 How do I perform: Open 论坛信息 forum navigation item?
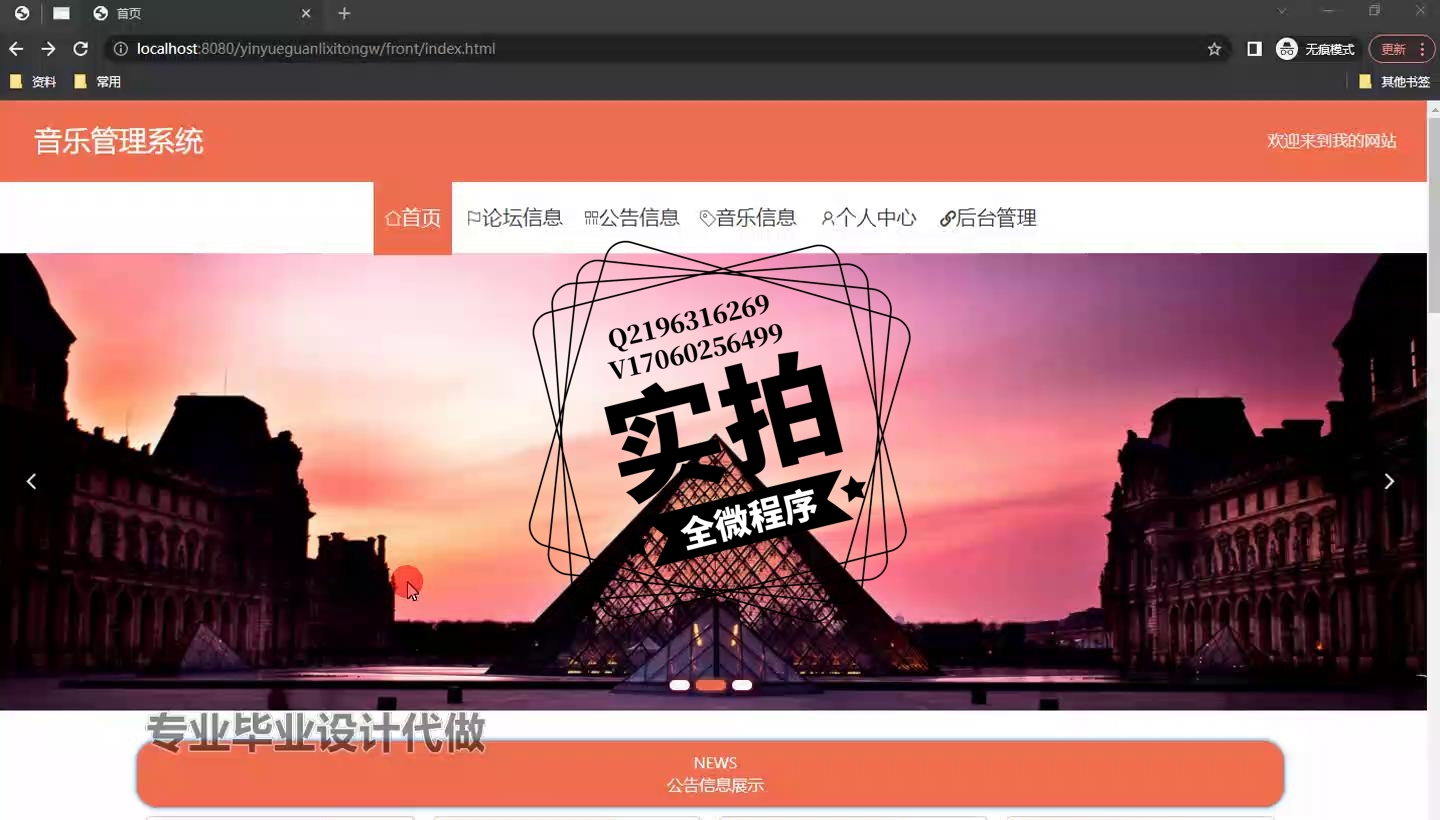coord(515,218)
